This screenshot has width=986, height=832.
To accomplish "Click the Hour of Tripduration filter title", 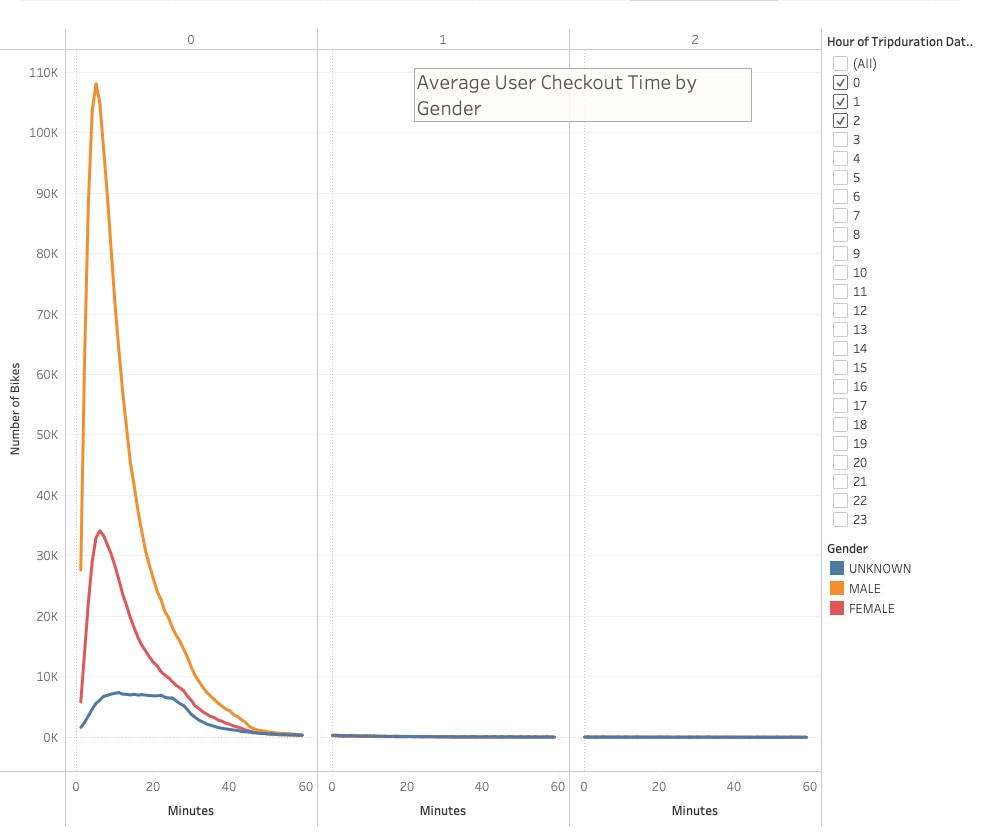I will (900, 42).
